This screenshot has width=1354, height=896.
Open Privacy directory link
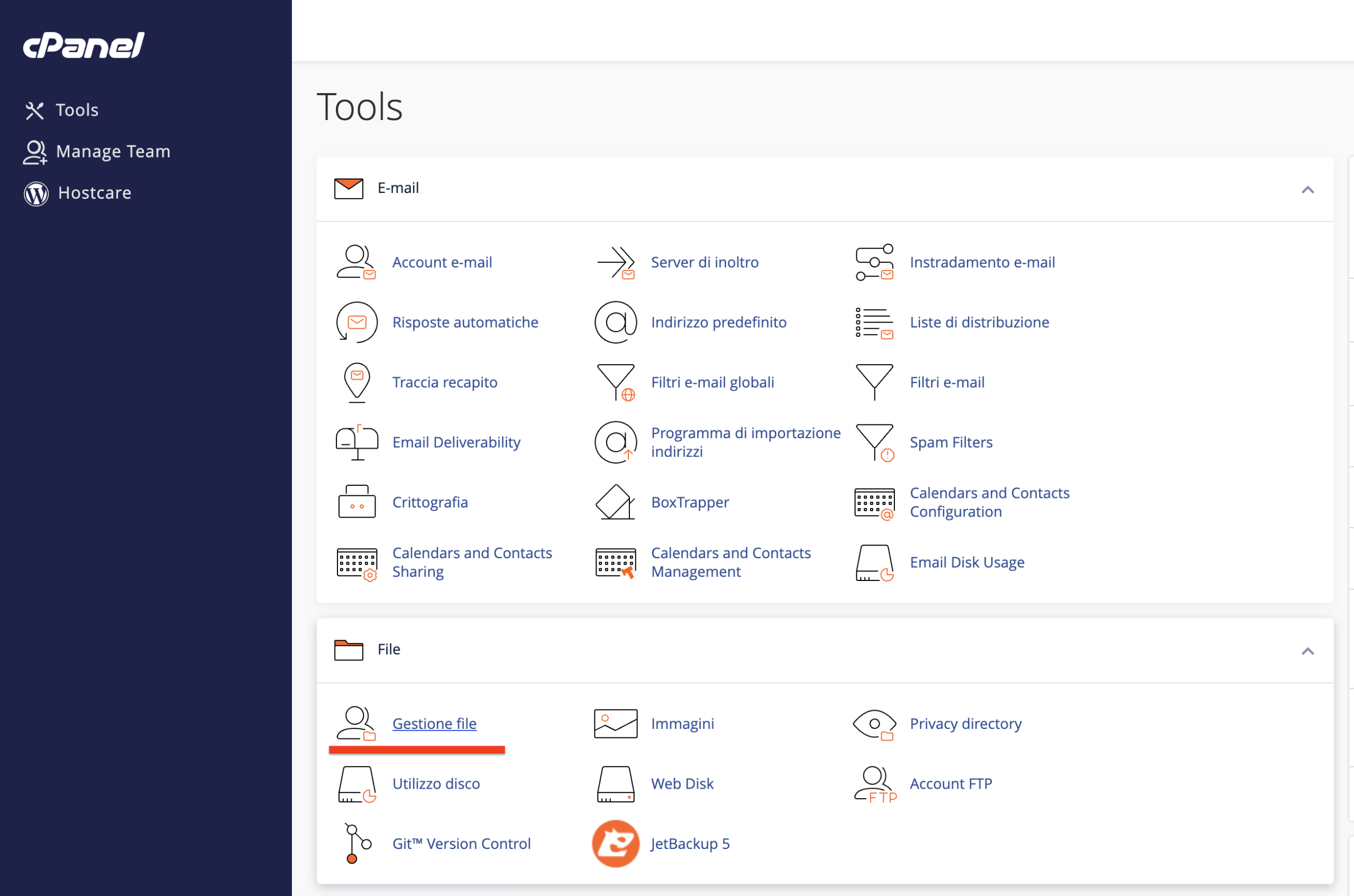(x=965, y=724)
